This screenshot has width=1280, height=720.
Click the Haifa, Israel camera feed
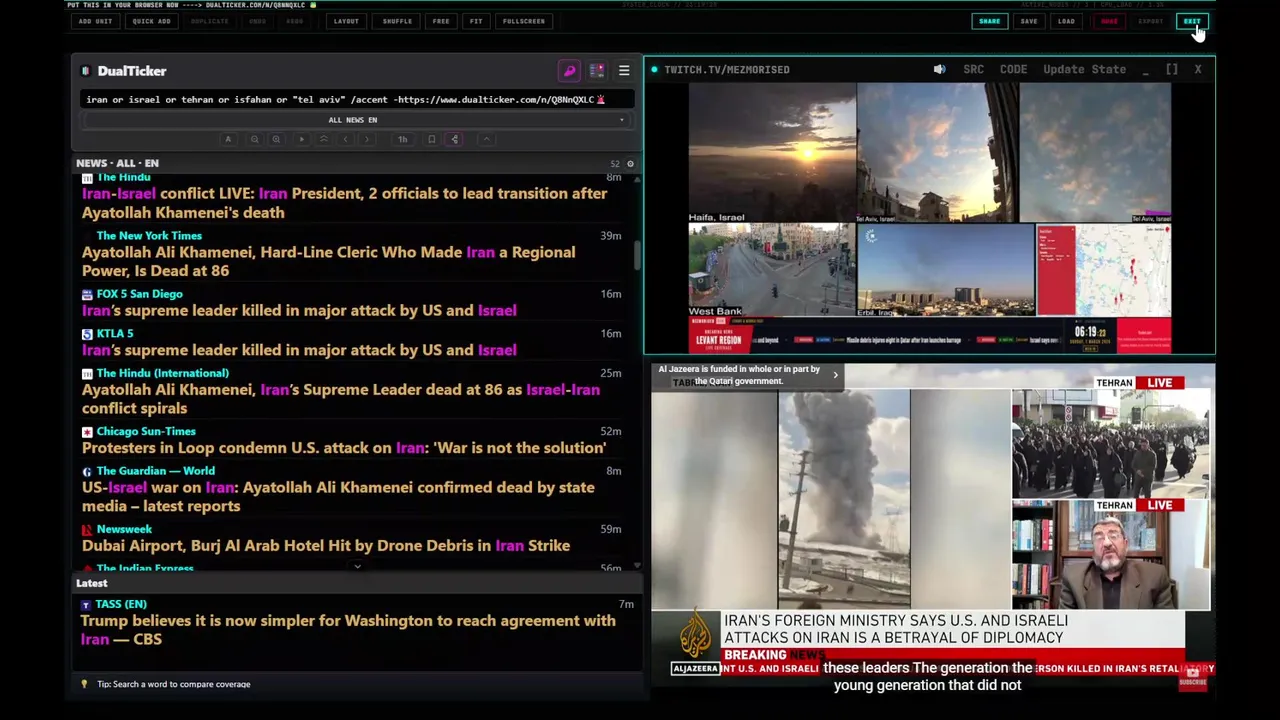coord(771,152)
